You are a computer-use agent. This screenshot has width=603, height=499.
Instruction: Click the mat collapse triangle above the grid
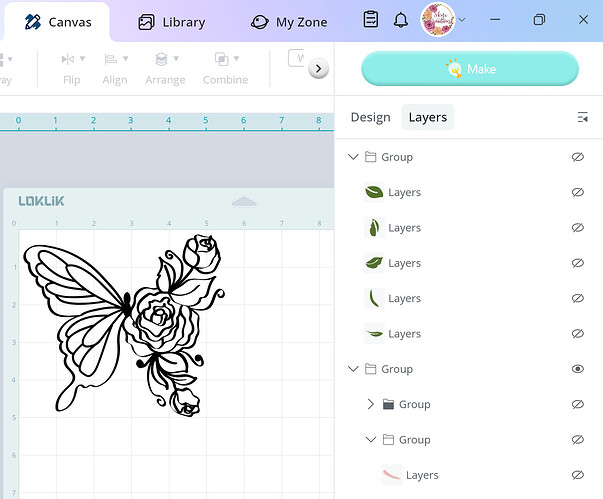point(244,201)
